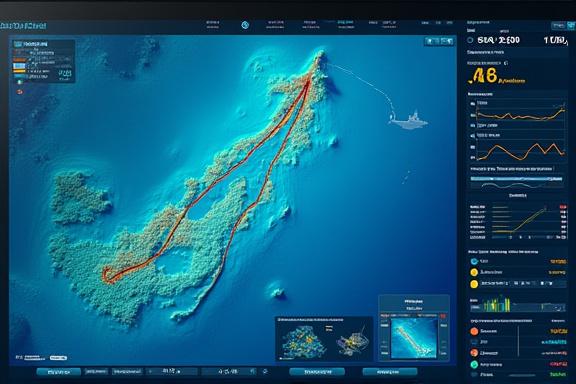Click the orange swatch in the legend panel

tap(19, 59)
